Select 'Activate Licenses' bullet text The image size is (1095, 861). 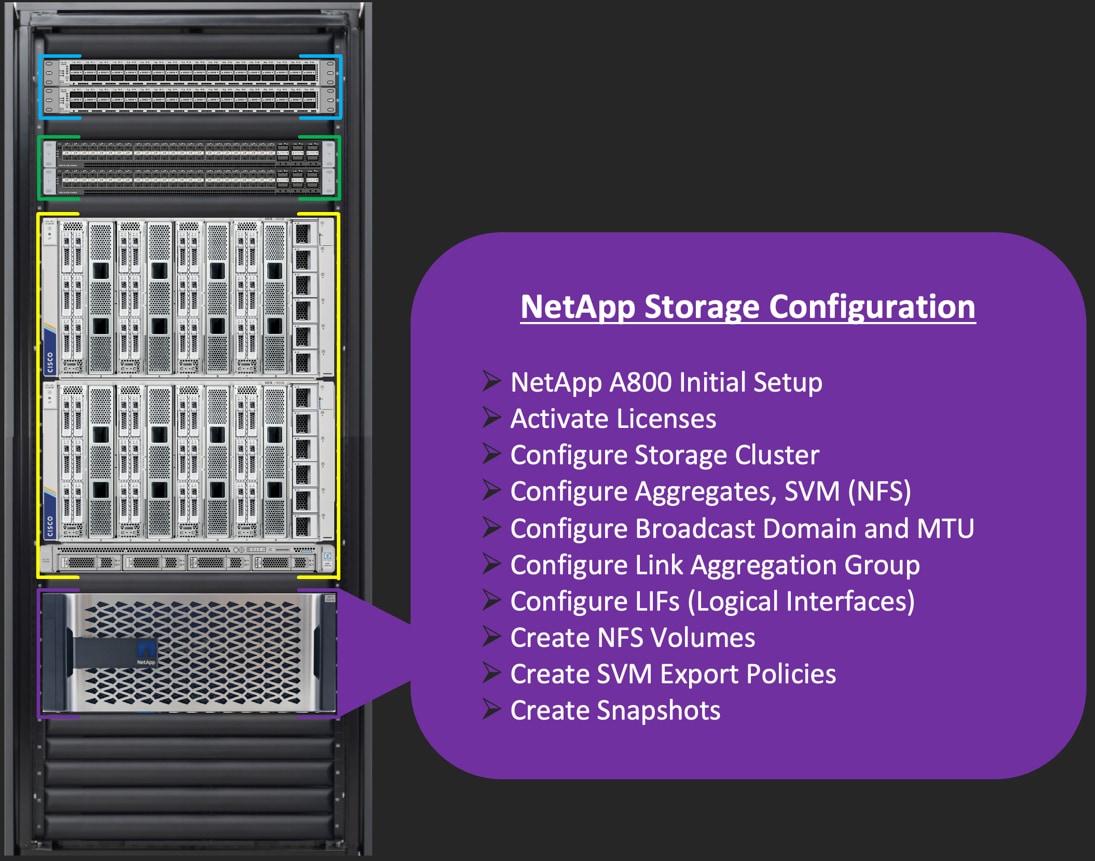613,419
